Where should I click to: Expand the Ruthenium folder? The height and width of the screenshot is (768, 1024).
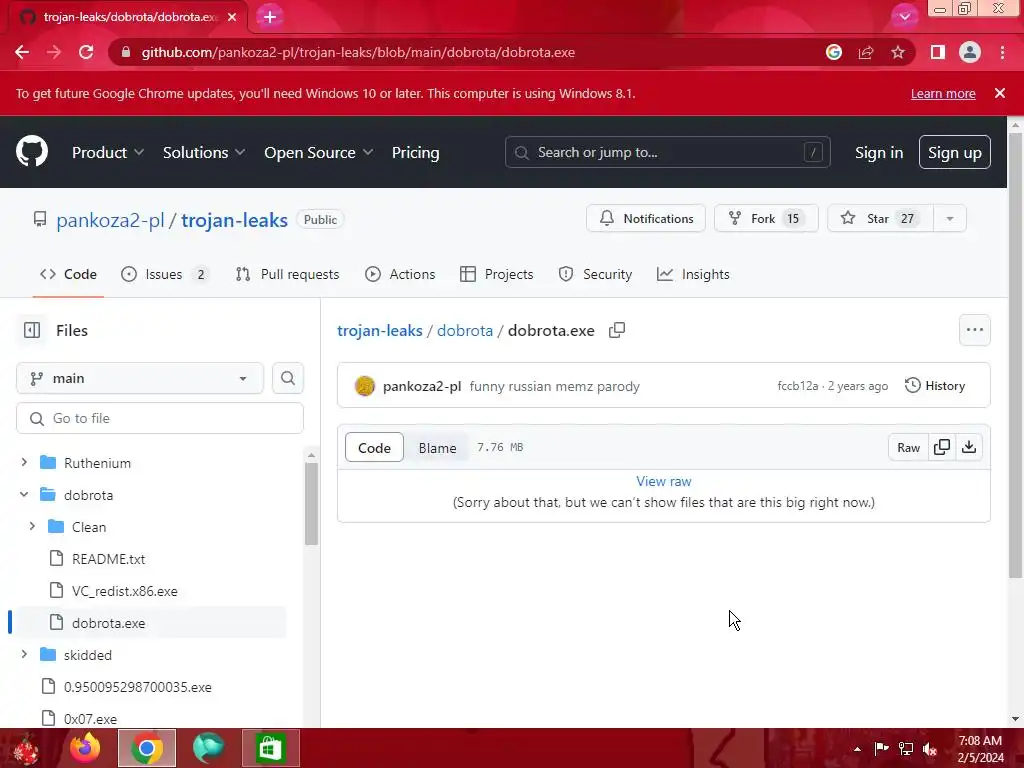click(24, 462)
